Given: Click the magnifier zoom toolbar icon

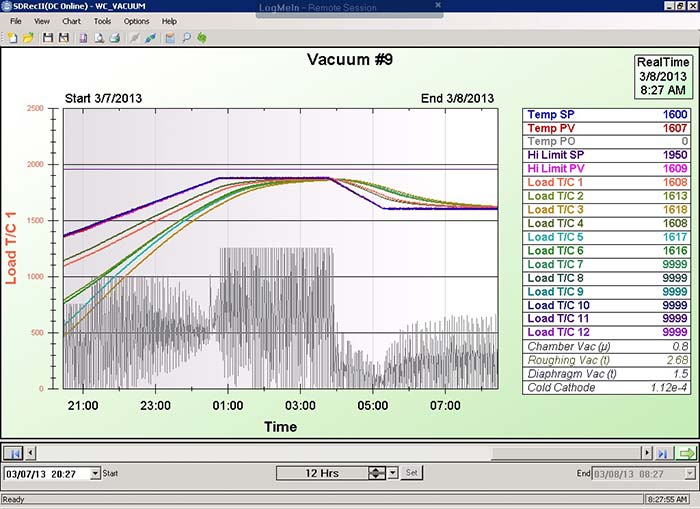Looking at the screenshot, I should pos(186,38).
